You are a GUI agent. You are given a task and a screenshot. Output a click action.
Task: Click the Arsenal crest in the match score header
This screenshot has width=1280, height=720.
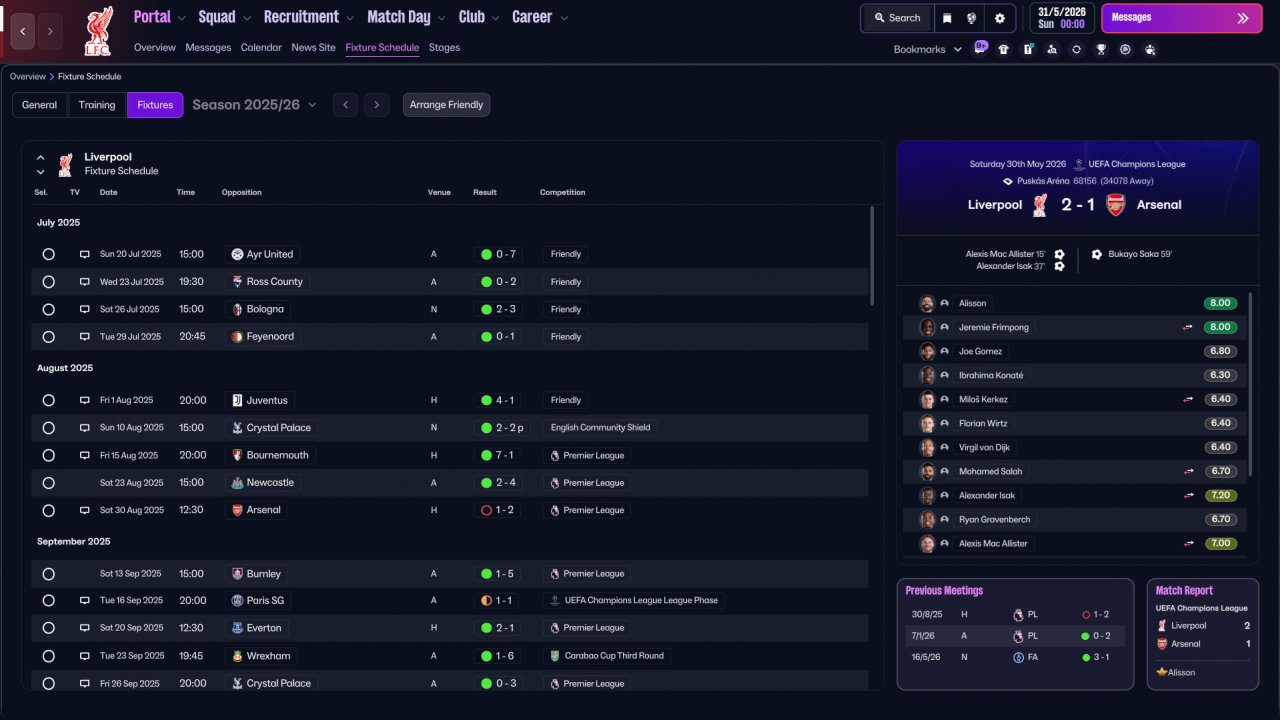tap(1115, 205)
